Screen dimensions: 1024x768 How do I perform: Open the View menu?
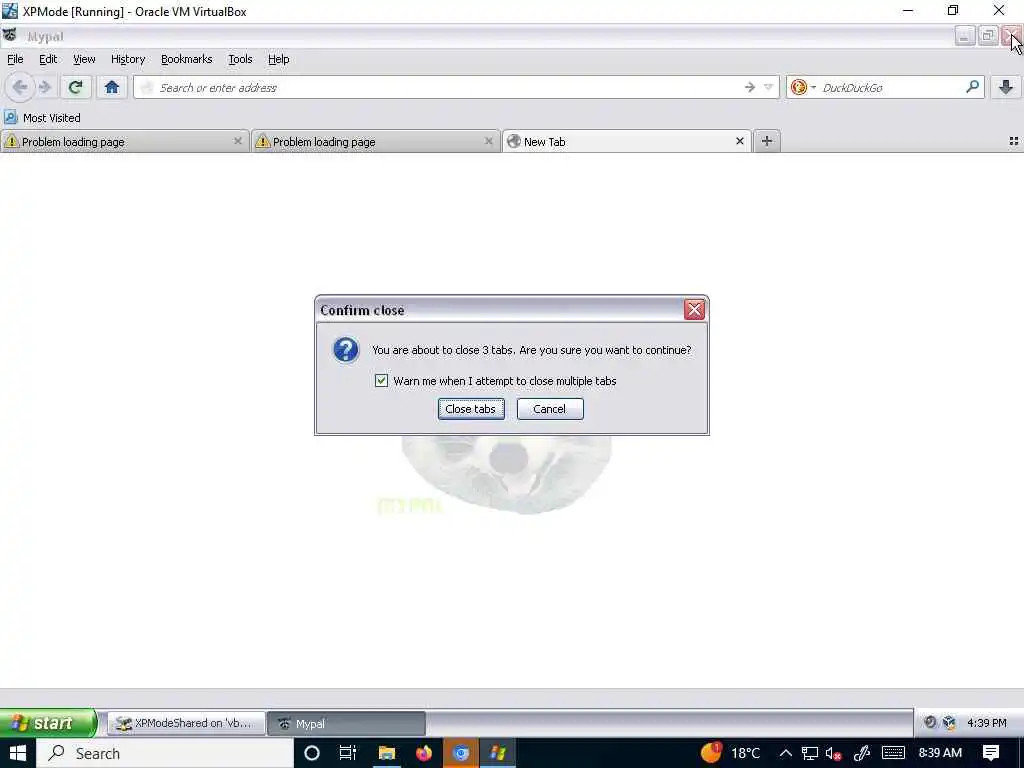pos(84,59)
